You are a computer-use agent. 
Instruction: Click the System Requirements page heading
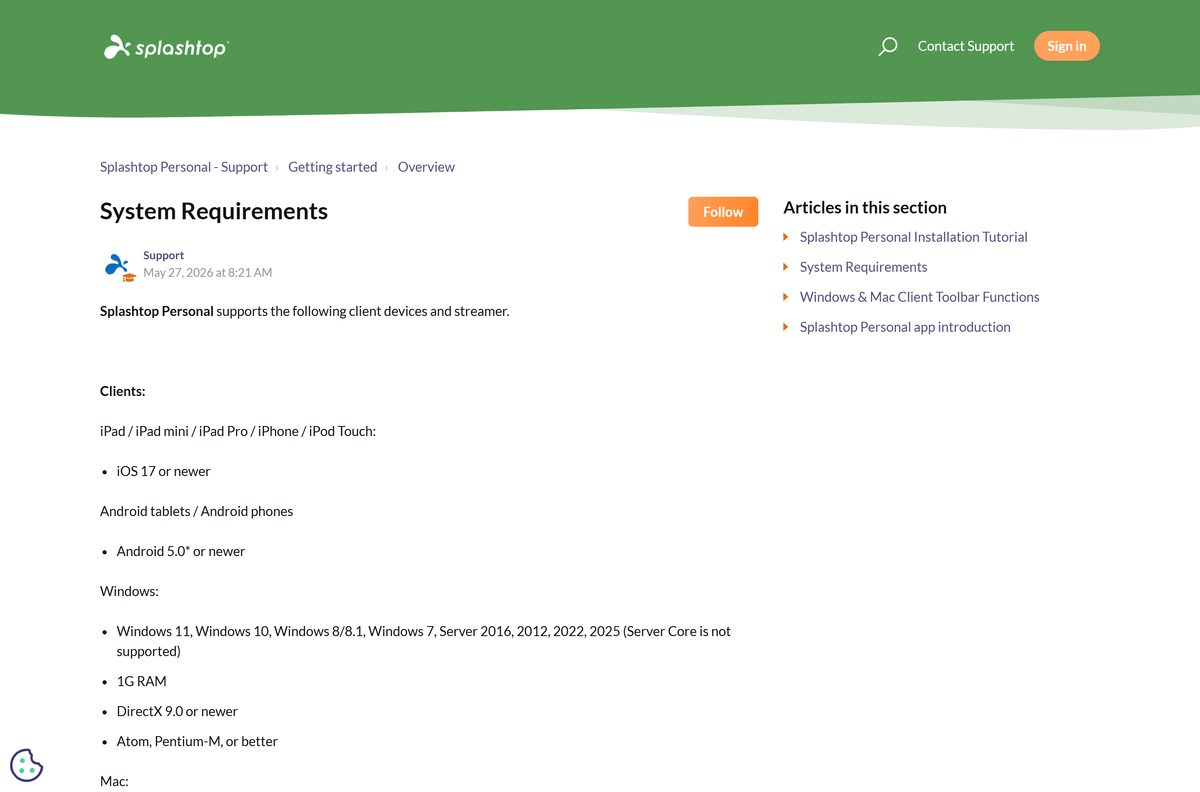(x=214, y=211)
